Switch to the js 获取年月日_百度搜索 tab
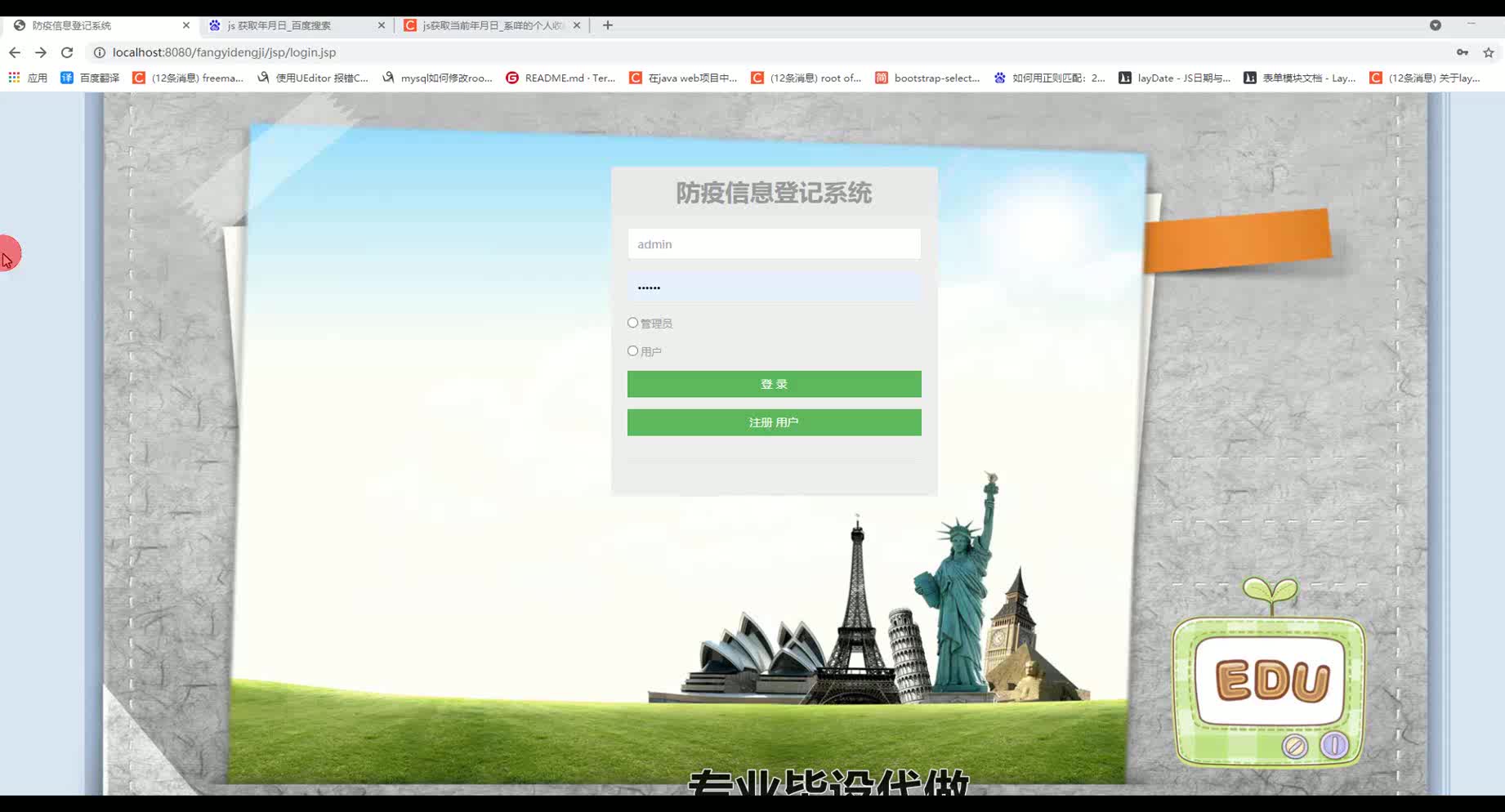 pos(297,25)
